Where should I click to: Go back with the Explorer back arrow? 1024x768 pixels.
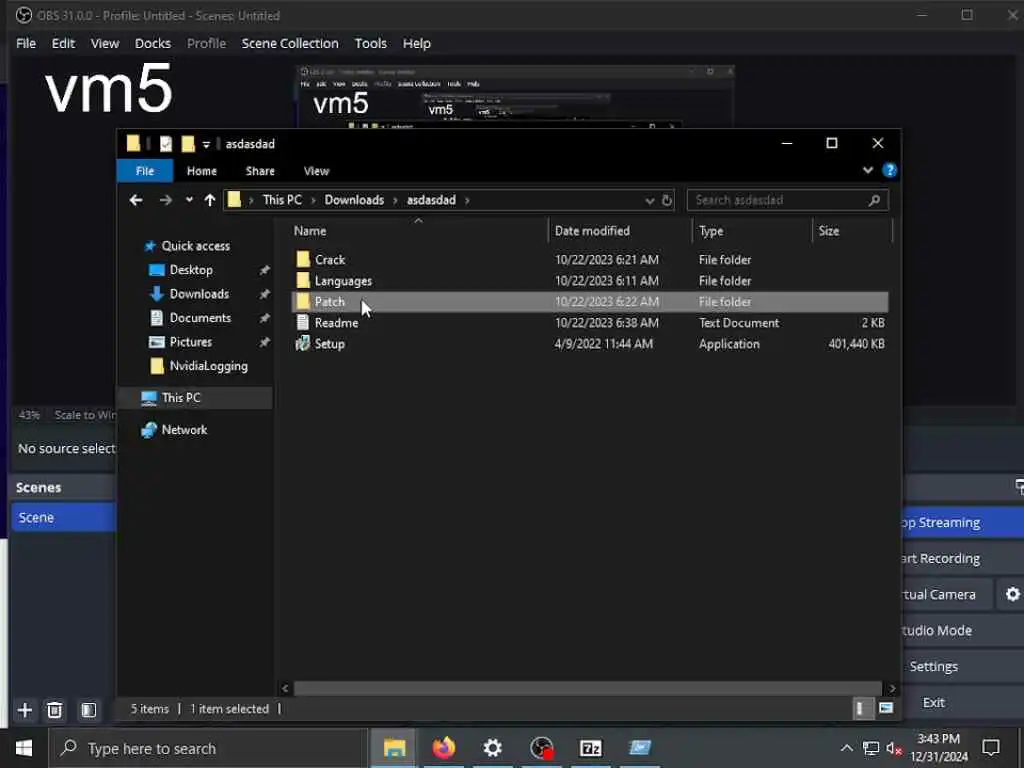pyautogui.click(x=136, y=200)
